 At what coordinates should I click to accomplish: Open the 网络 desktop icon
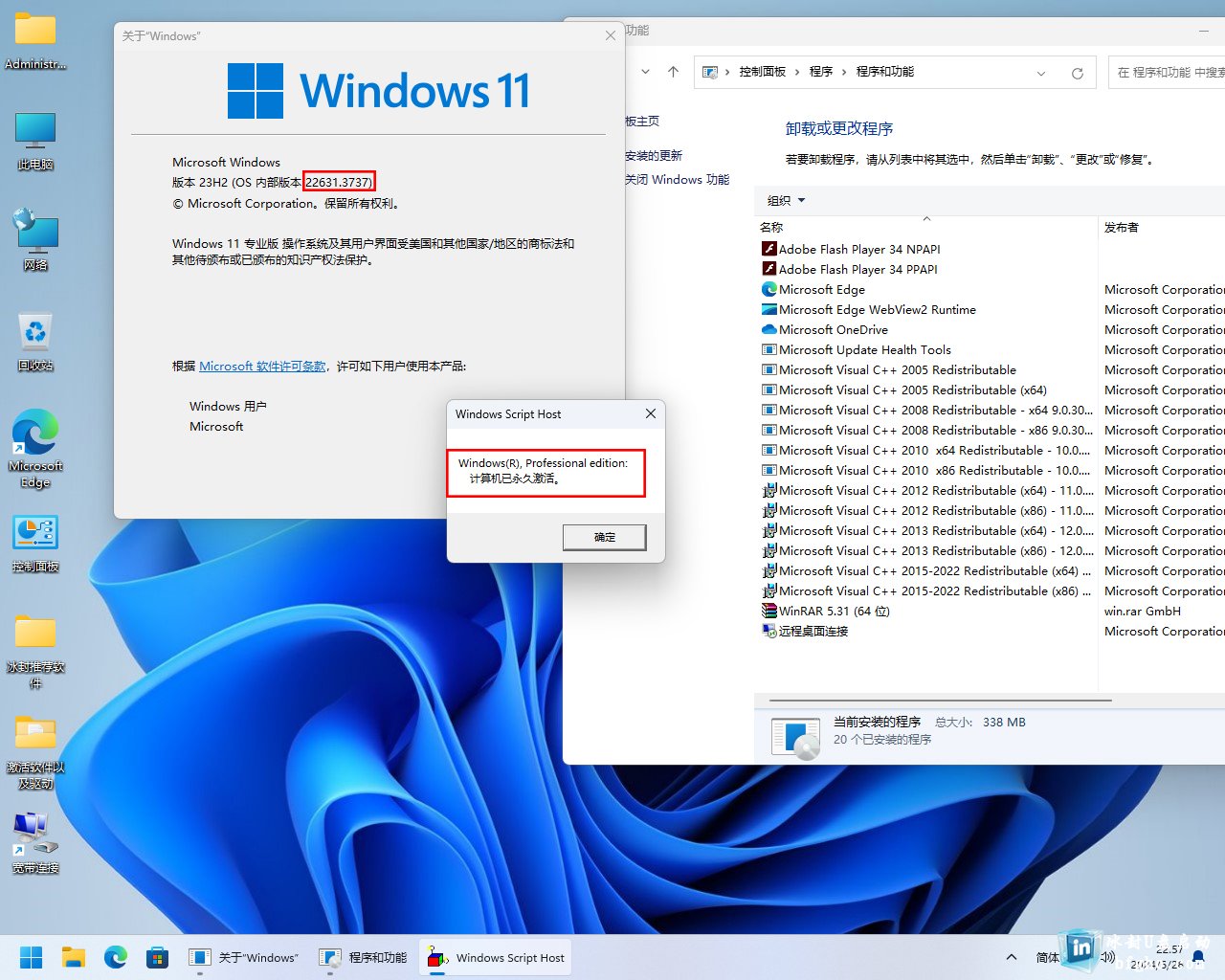[35, 241]
